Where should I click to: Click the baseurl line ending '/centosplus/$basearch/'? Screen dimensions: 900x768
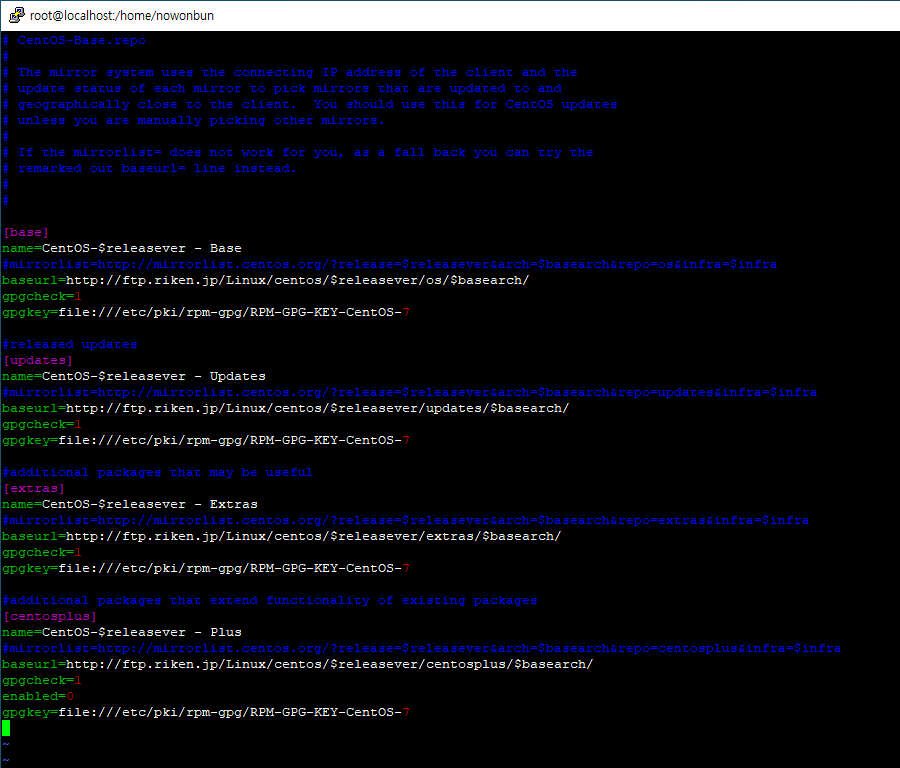pyautogui.click(x=298, y=665)
